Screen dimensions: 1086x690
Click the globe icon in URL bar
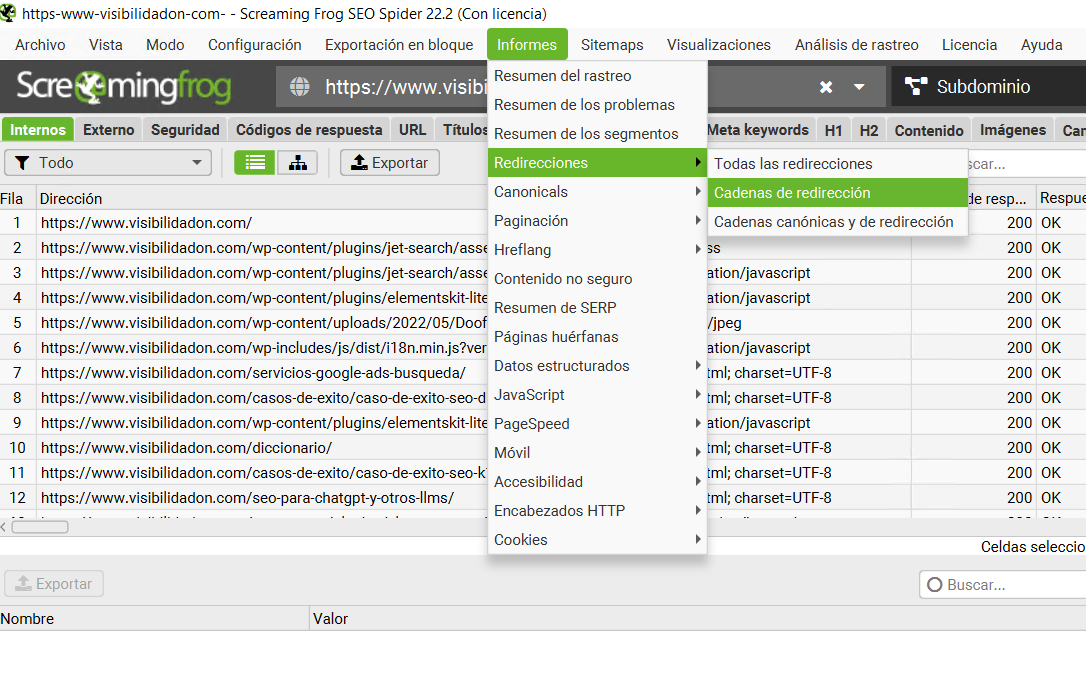[x=300, y=87]
